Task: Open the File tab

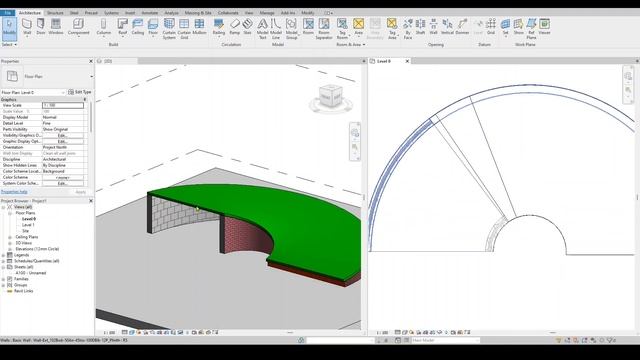Action: [x=7, y=13]
